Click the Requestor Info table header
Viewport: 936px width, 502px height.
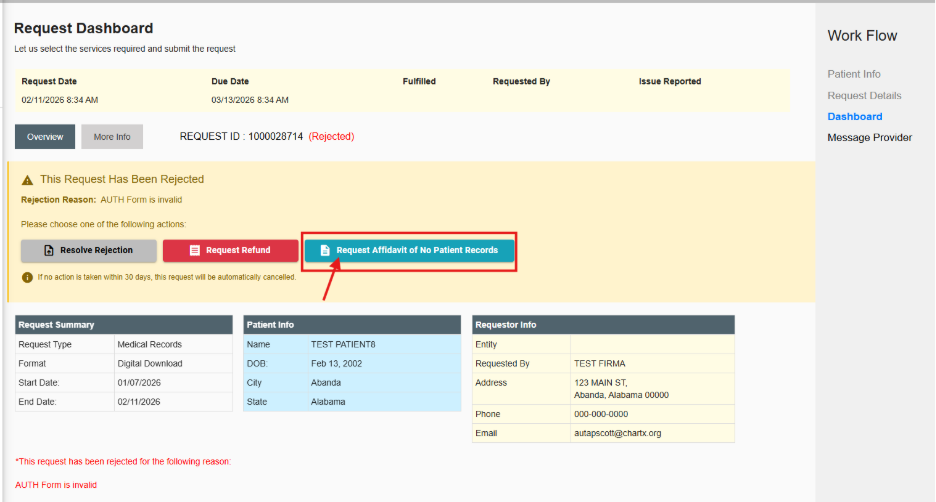[x=603, y=325]
